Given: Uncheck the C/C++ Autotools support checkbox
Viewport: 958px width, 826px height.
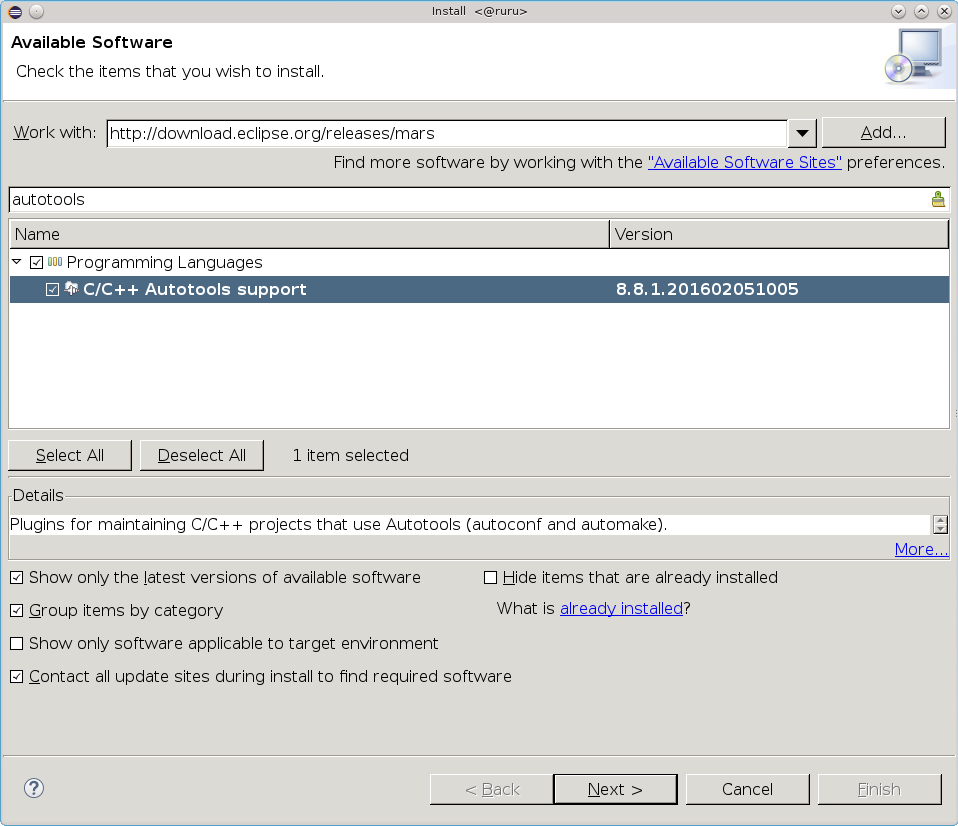Looking at the screenshot, I should coord(53,290).
